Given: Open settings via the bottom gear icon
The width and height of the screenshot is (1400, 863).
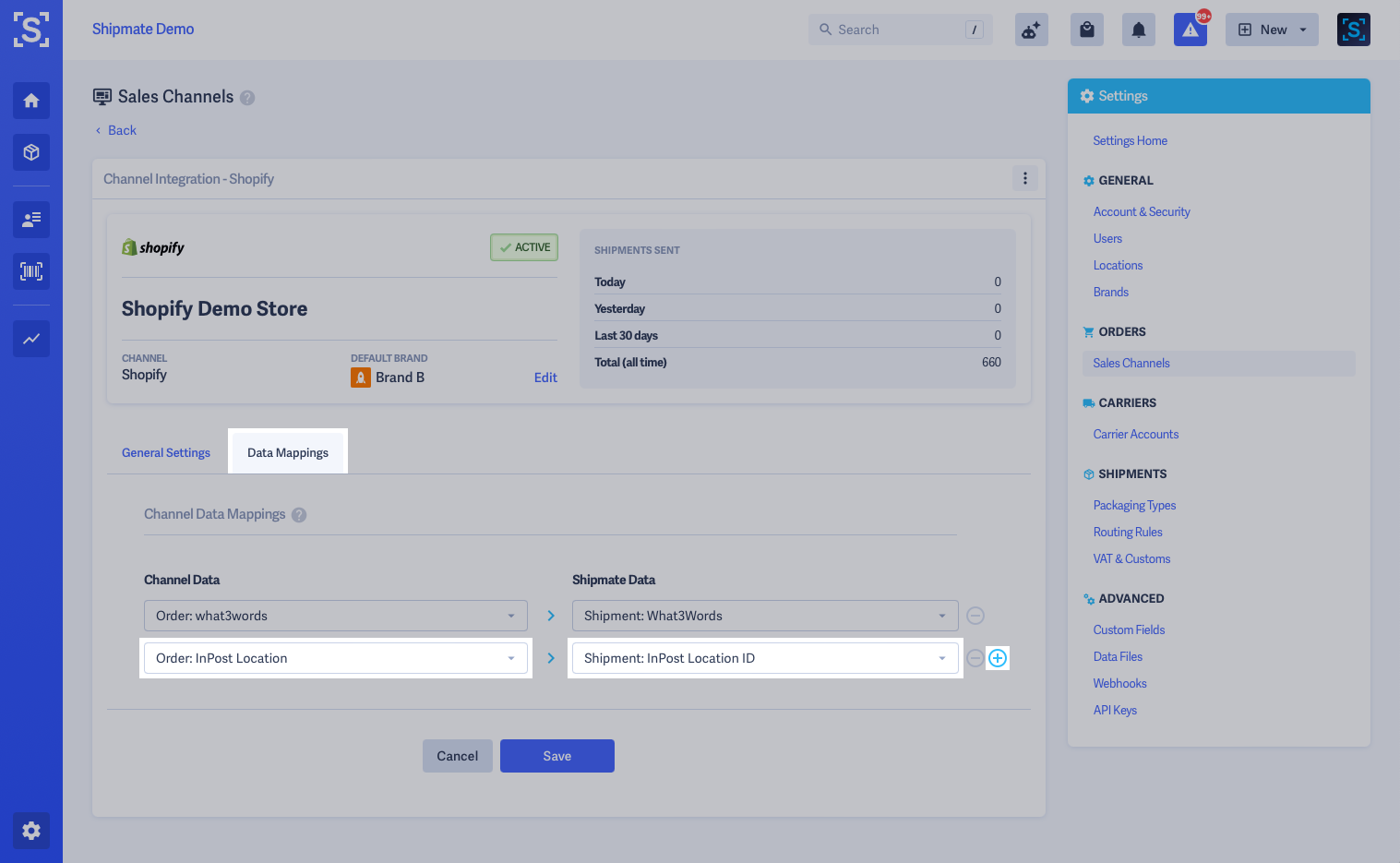Looking at the screenshot, I should coord(30,831).
